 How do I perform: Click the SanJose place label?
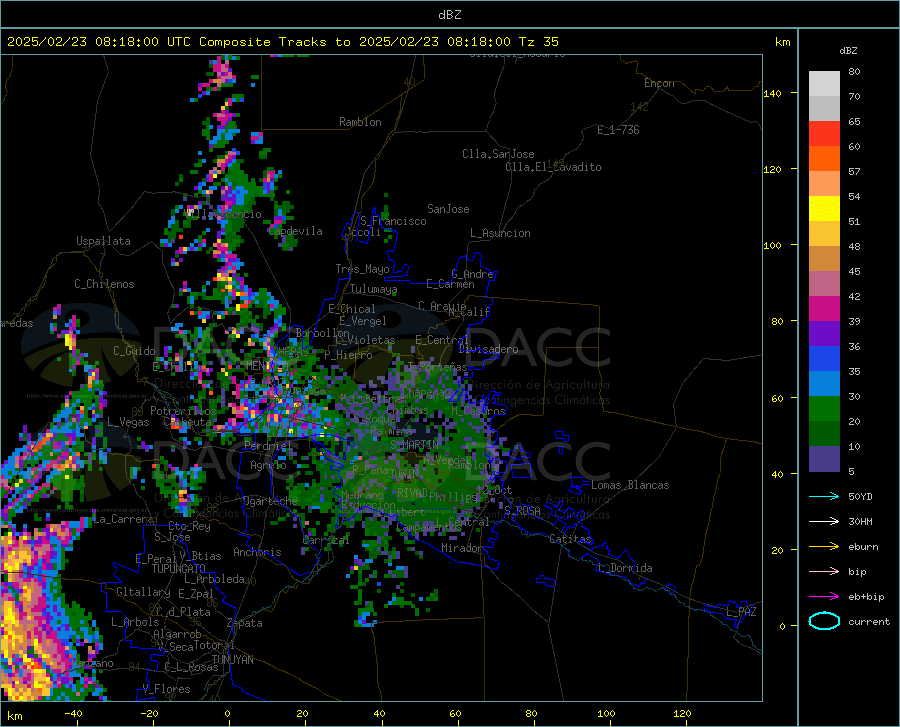point(448,209)
